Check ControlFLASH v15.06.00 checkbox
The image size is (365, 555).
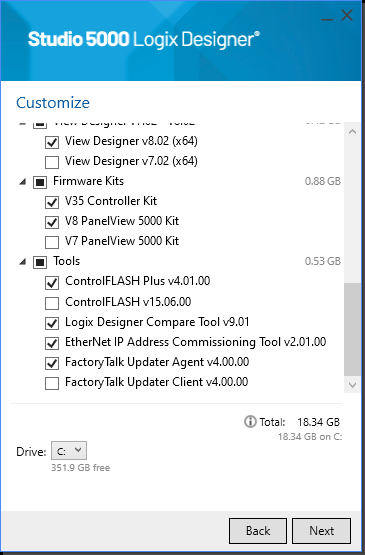[x=52, y=303]
